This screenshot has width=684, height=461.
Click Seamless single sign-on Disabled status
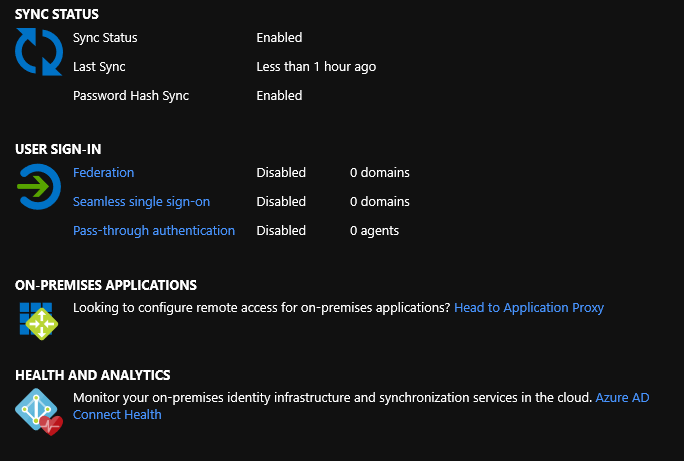[x=281, y=201]
